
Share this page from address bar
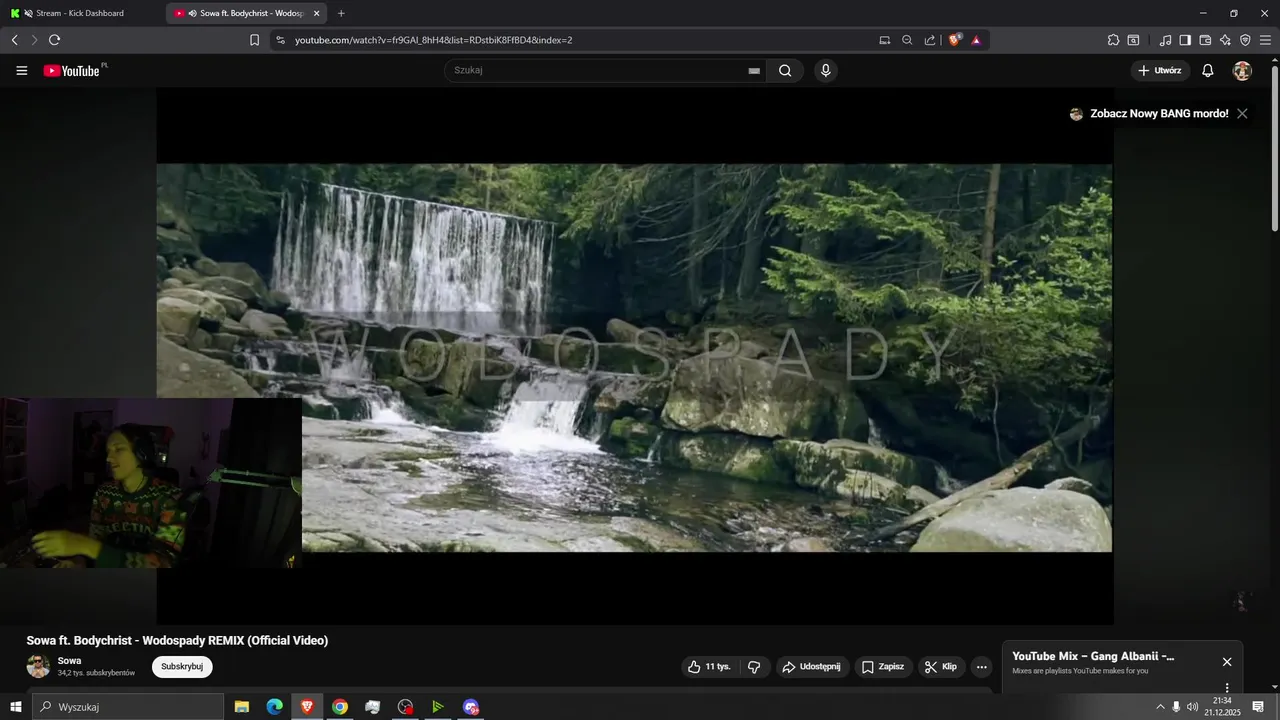930,40
